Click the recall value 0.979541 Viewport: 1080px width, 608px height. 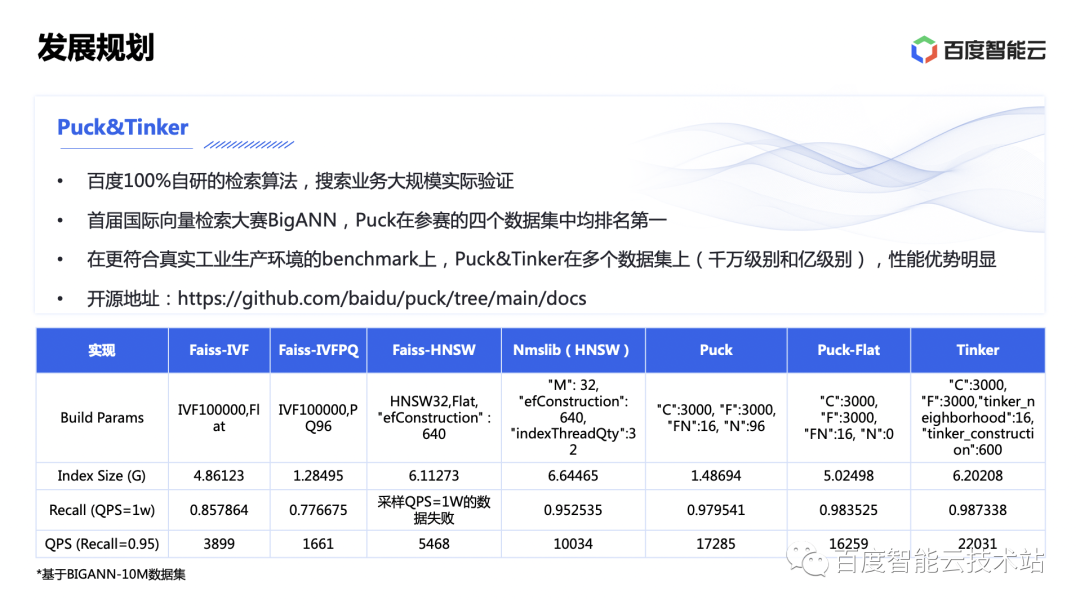(x=716, y=510)
